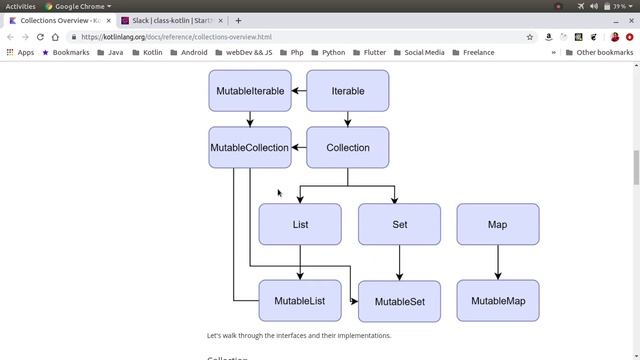Viewport: 640px width, 360px height.
Task: Click the red profile avatar icon
Action: (x=615, y=37)
